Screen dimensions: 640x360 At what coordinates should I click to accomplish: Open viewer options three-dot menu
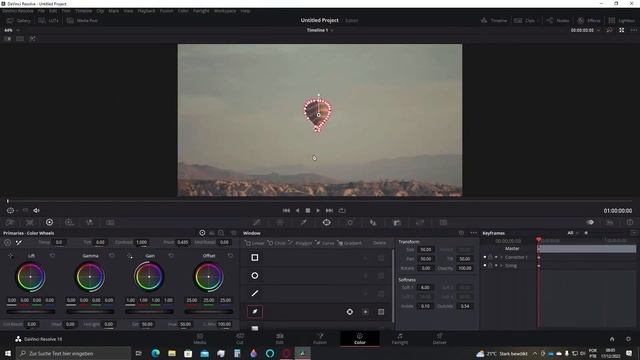[x=633, y=30]
